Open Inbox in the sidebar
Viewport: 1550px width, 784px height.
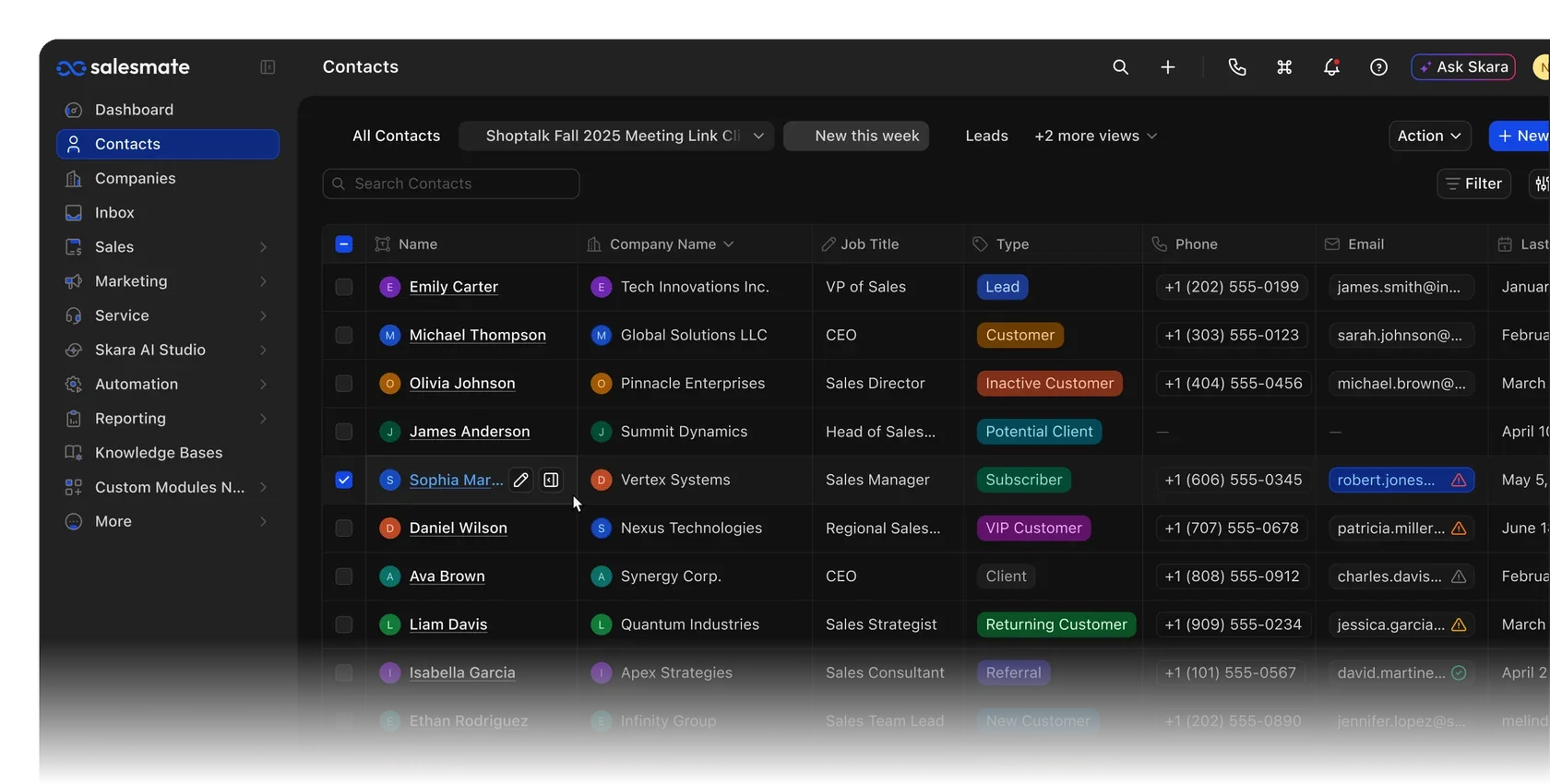168,213
